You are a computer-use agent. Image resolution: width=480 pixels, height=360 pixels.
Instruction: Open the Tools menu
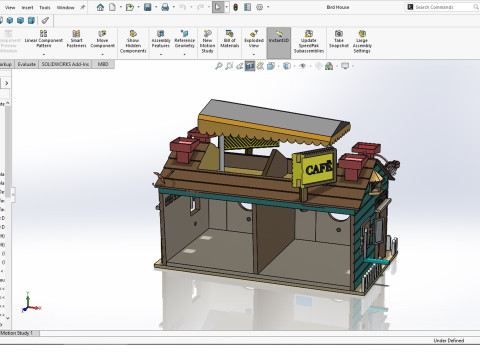click(x=45, y=7)
